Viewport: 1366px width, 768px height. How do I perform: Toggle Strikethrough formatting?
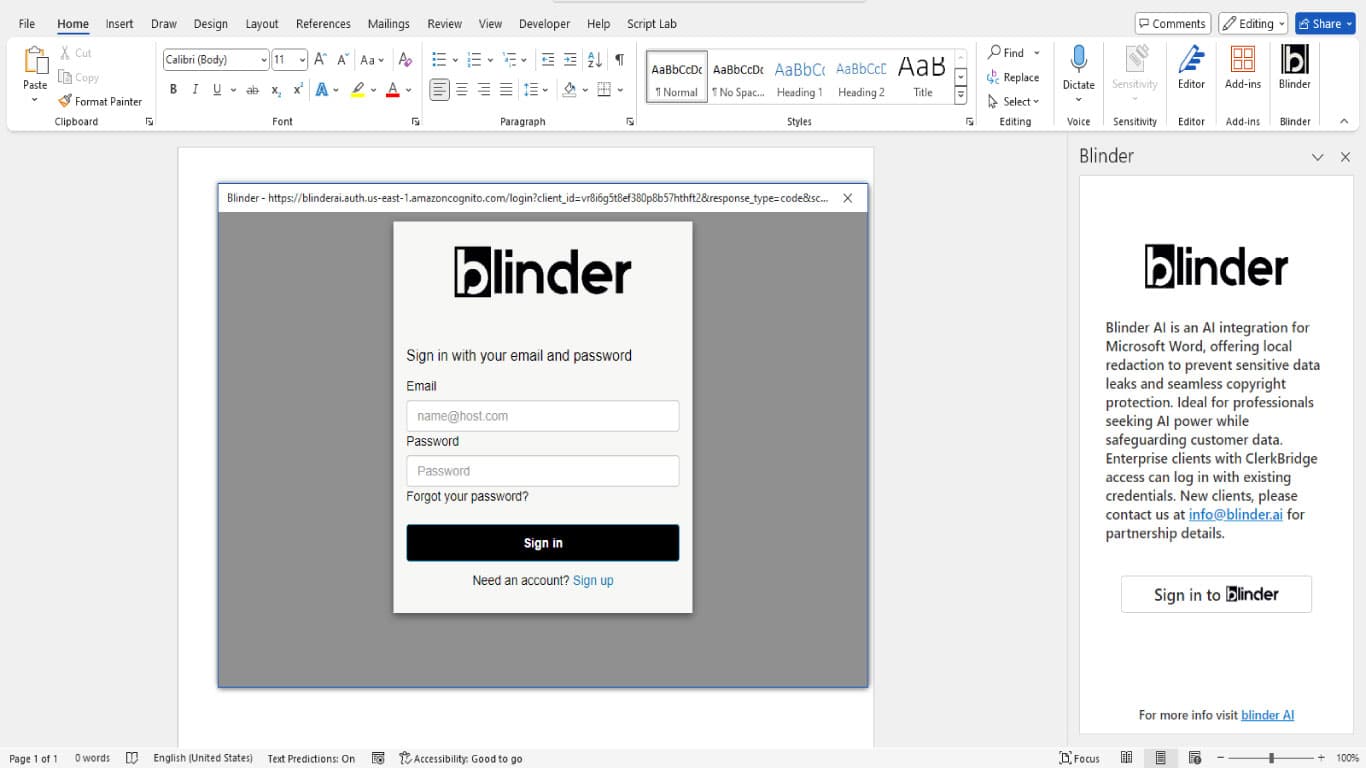[x=252, y=90]
